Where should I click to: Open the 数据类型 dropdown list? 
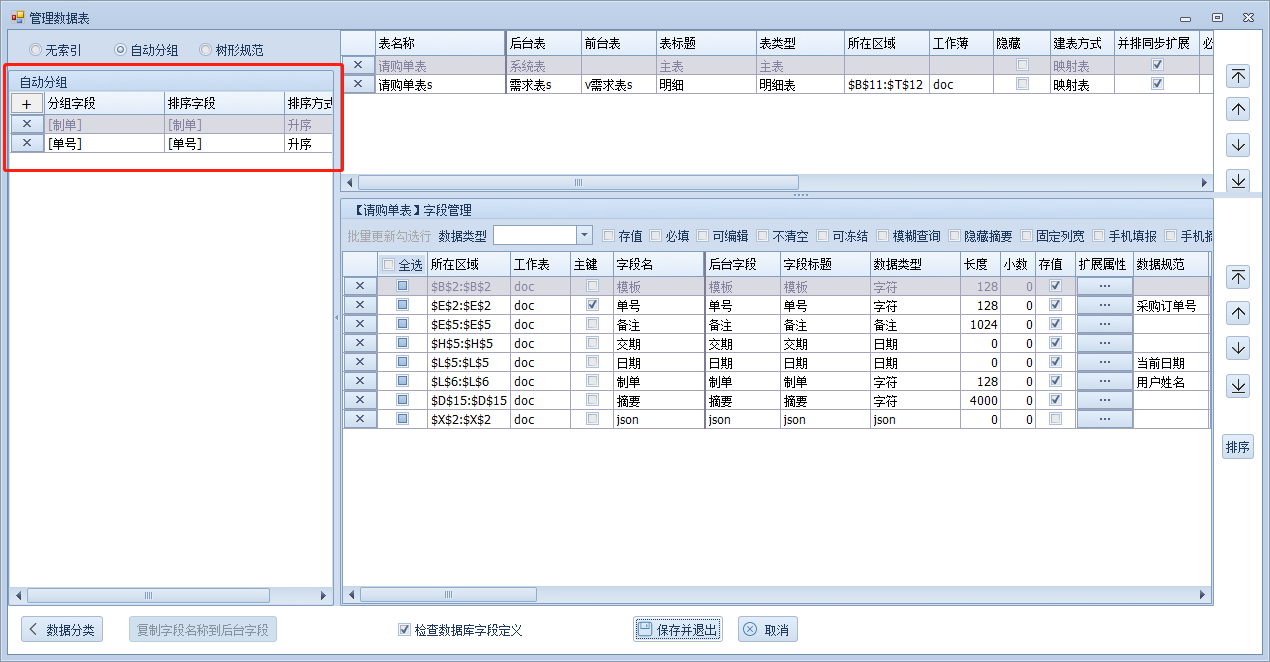coord(584,236)
